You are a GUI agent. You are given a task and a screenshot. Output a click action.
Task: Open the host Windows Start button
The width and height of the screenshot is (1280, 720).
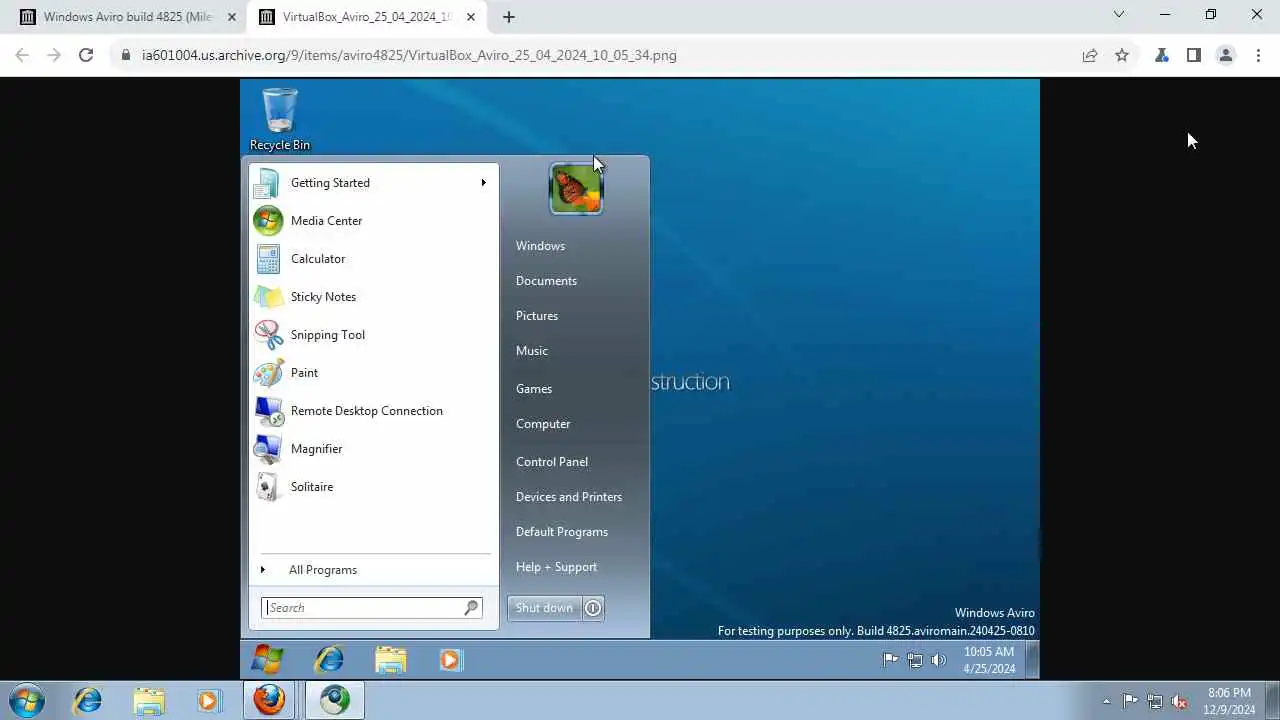27,700
